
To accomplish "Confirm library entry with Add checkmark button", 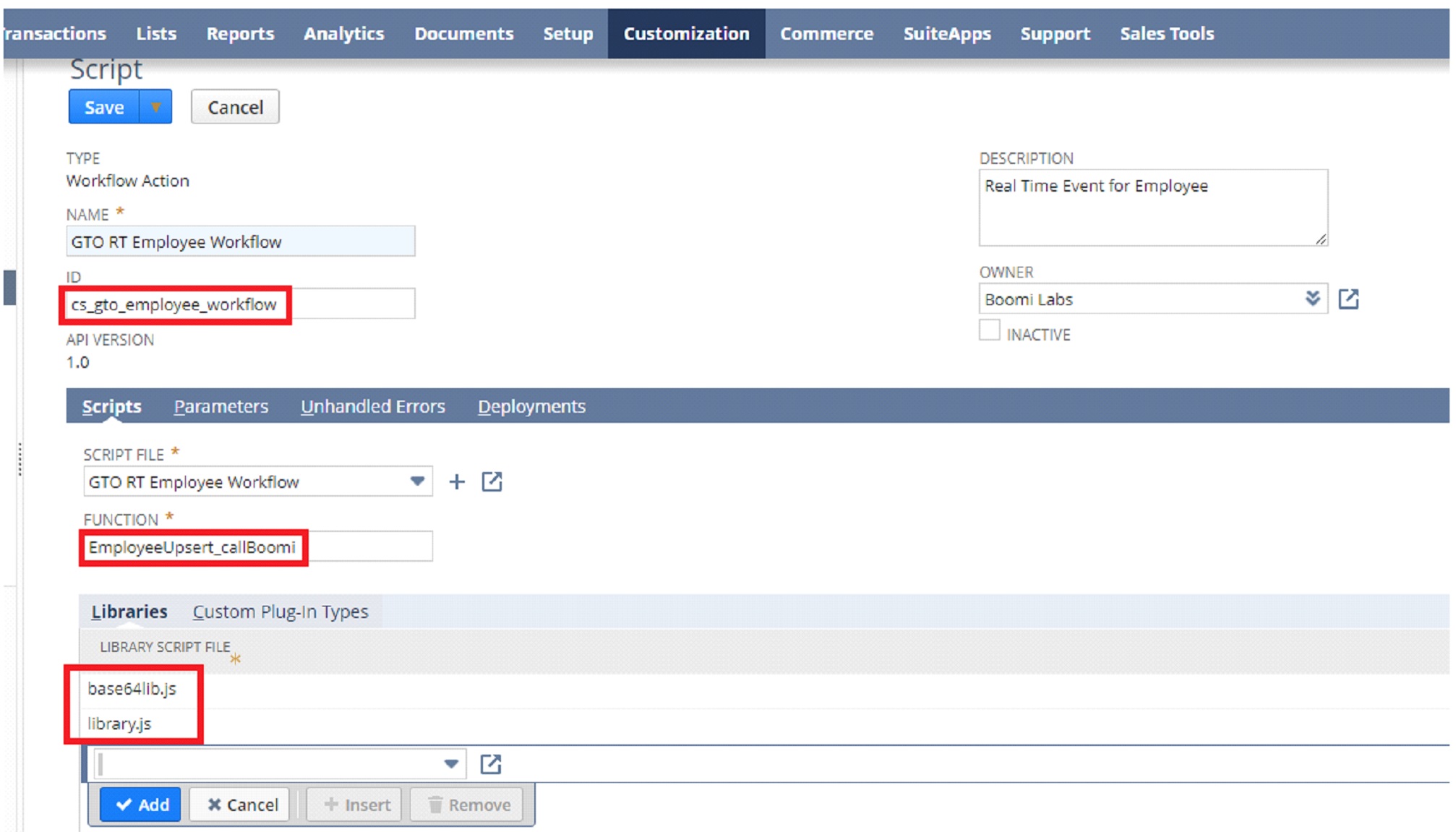I will 141,804.
